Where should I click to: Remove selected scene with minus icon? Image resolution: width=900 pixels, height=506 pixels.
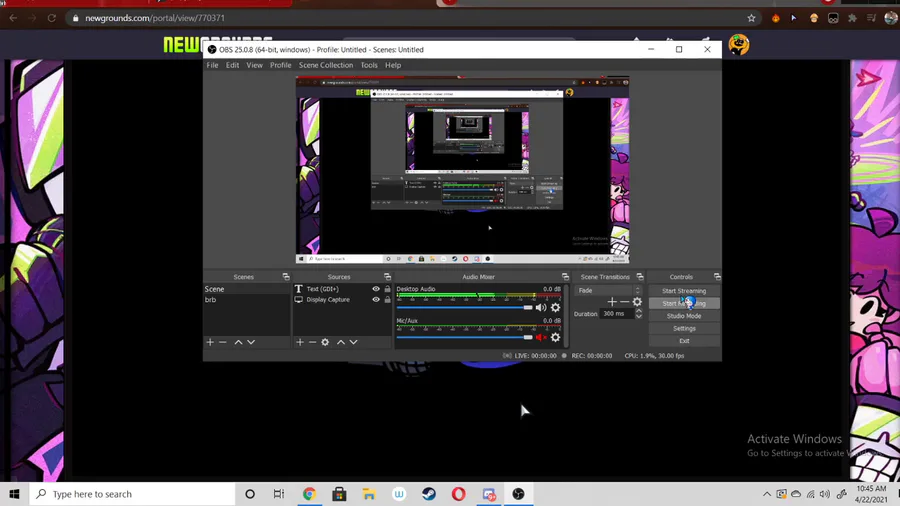click(x=223, y=342)
